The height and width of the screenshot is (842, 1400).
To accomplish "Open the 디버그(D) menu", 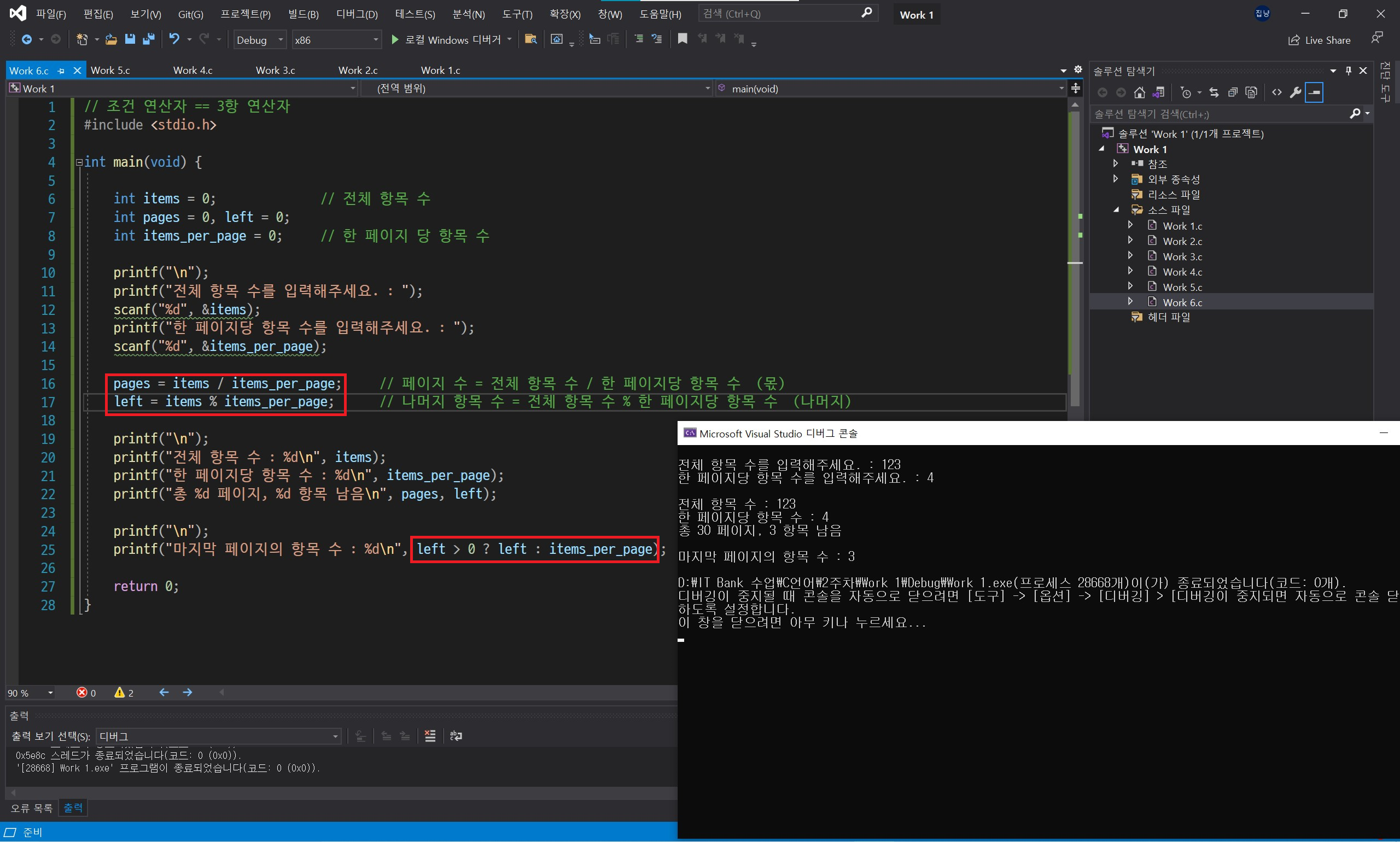I will (357, 14).
